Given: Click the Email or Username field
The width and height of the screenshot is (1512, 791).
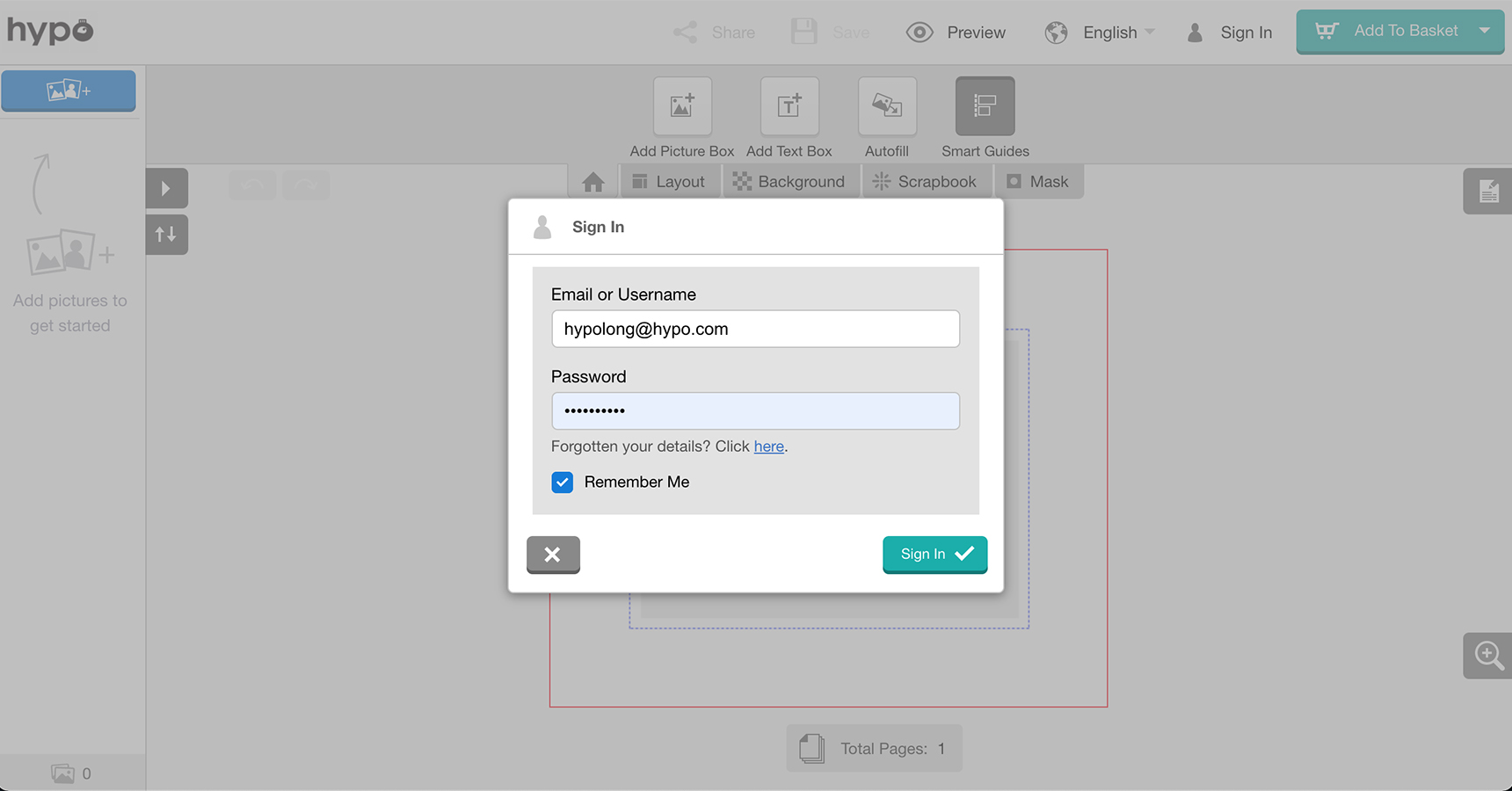Looking at the screenshot, I should tap(755, 329).
